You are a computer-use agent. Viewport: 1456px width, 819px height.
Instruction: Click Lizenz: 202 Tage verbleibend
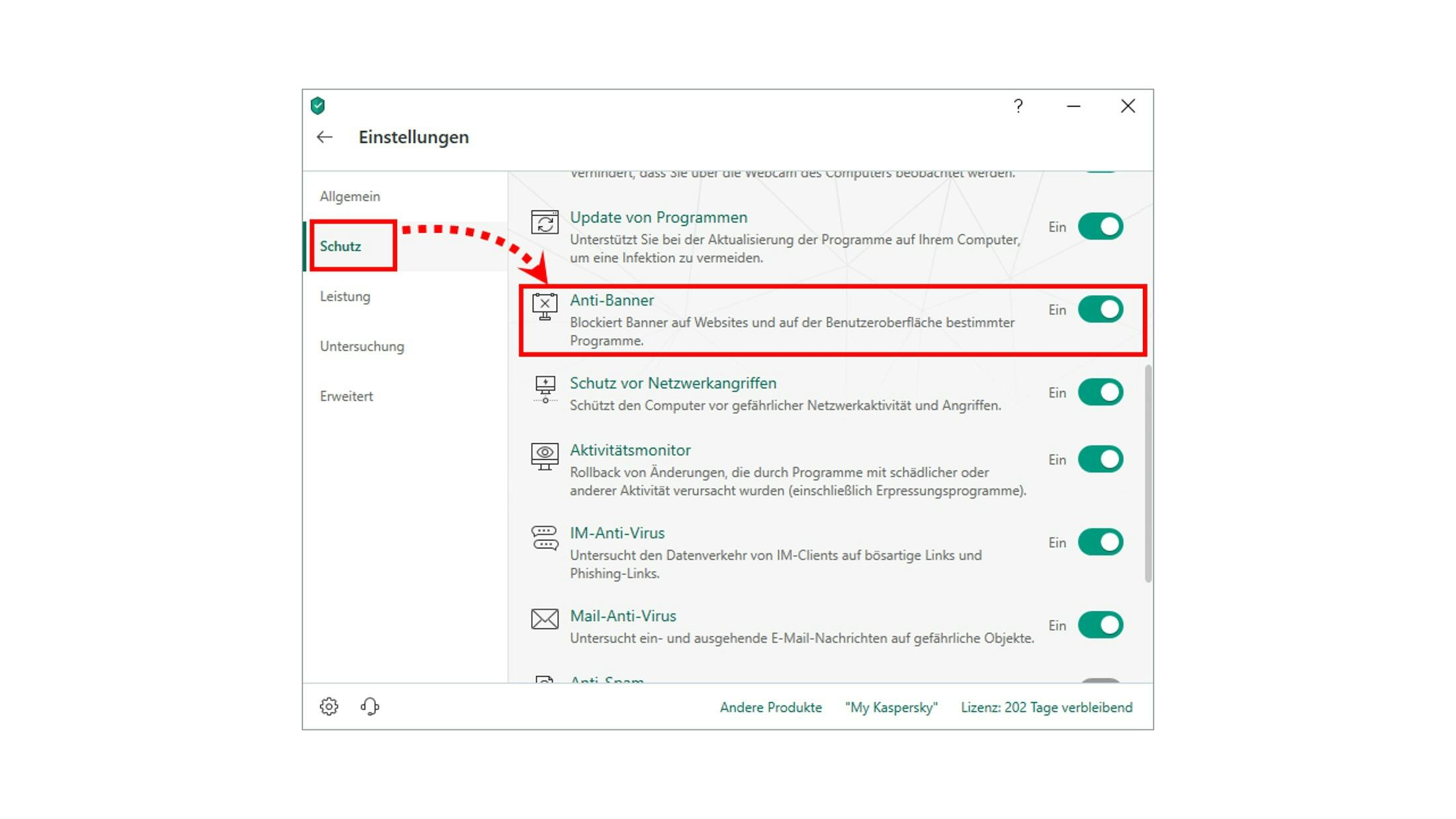tap(1046, 707)
